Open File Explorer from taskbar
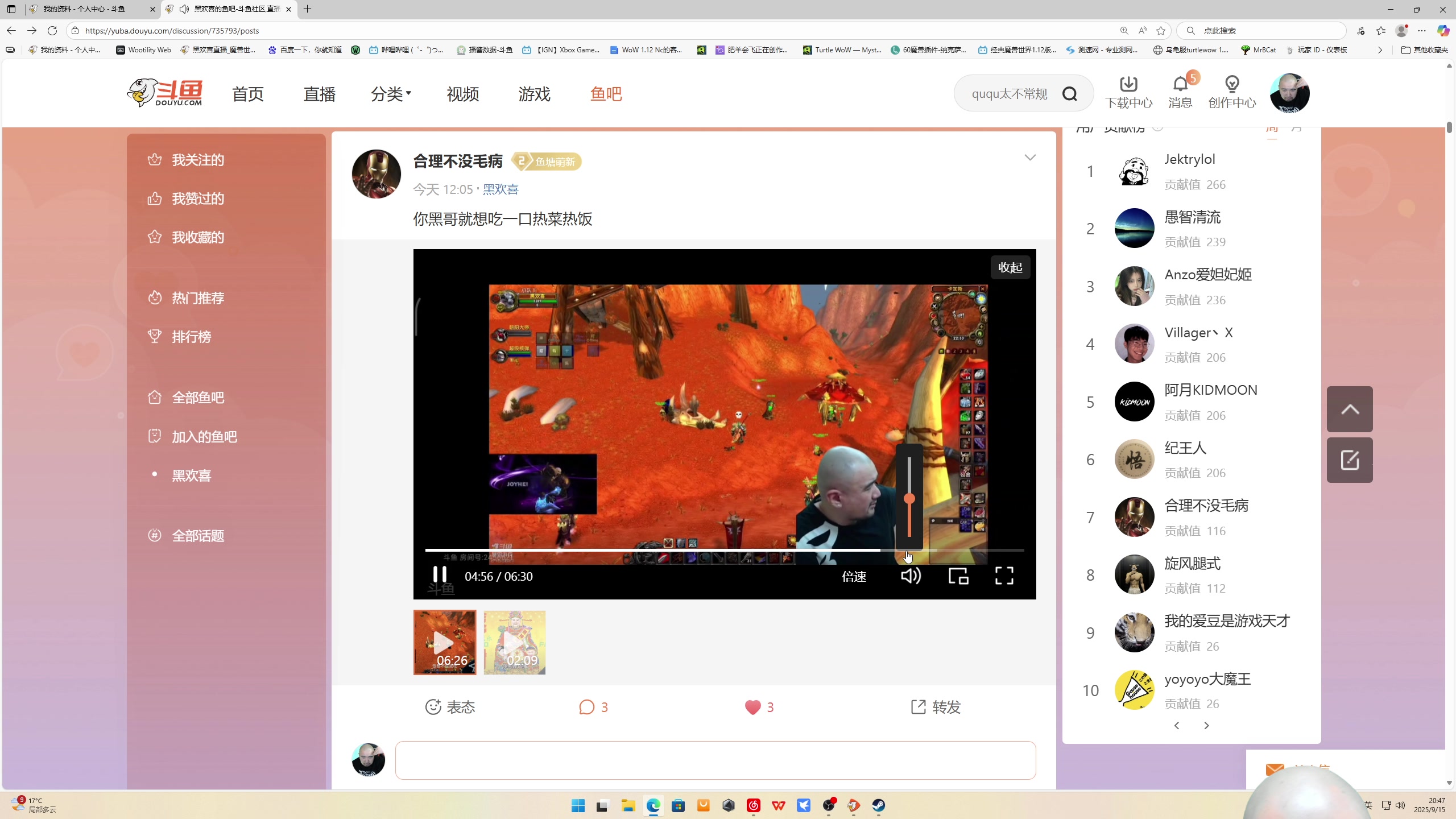 628,805
